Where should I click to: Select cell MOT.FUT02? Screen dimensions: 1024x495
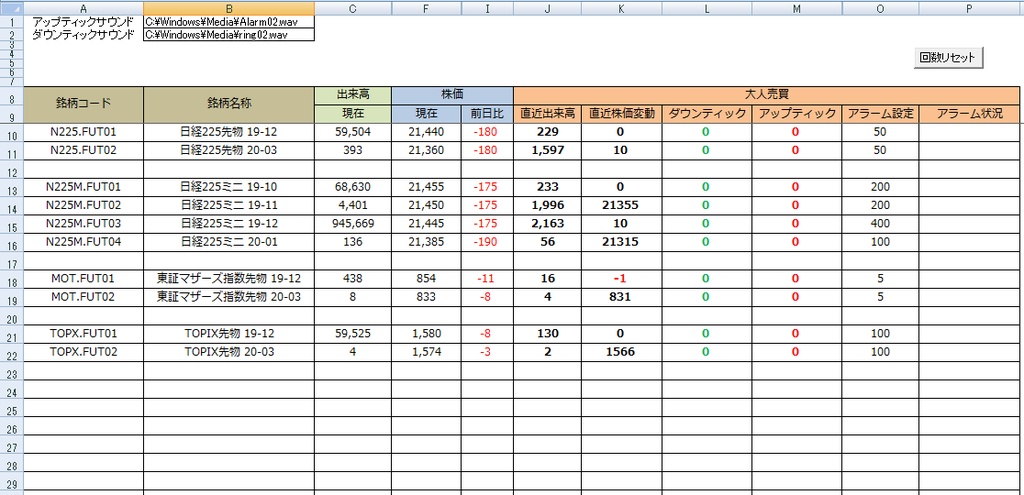84,297
